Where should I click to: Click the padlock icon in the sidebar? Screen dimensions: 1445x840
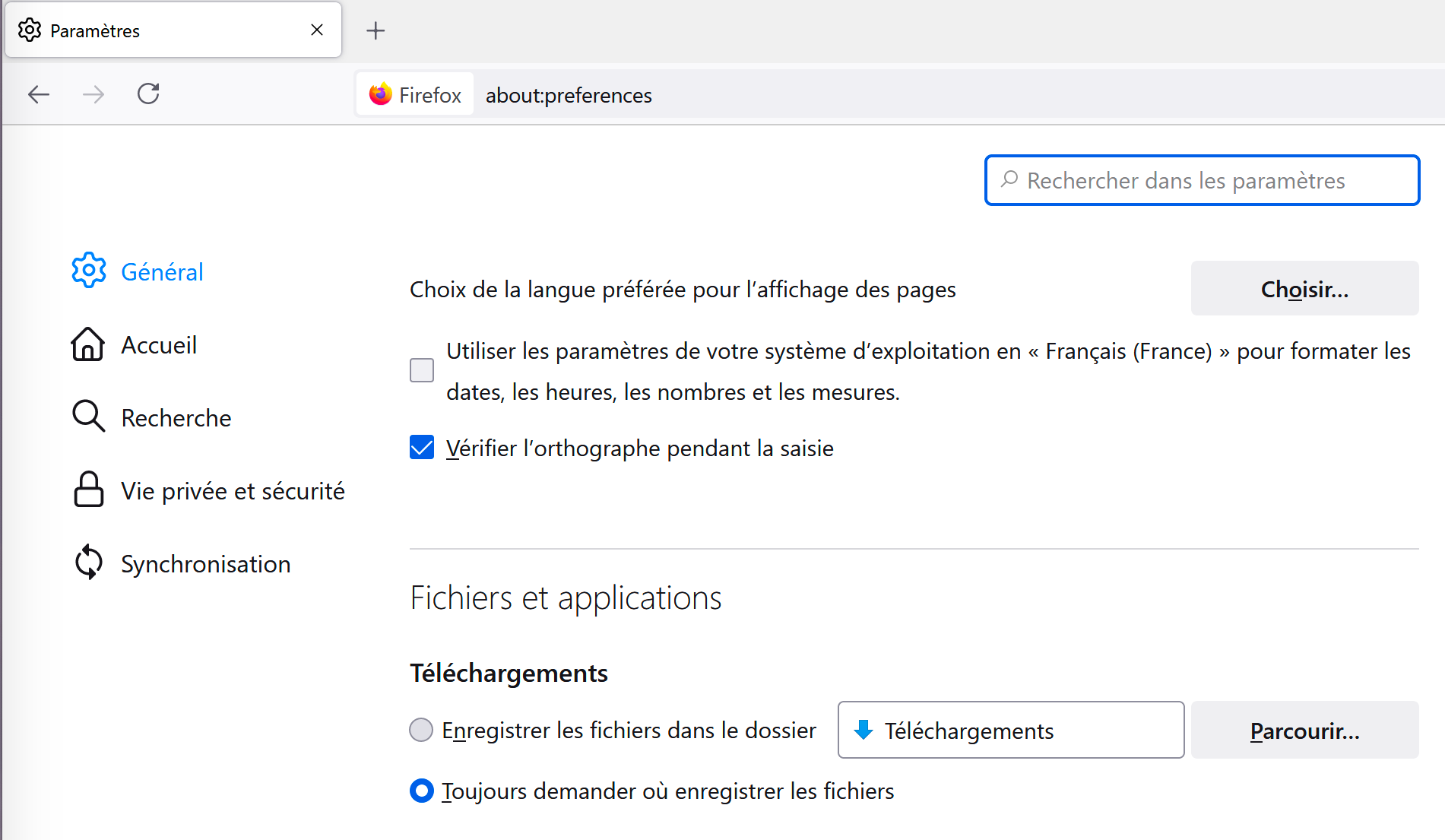point(89,489)
